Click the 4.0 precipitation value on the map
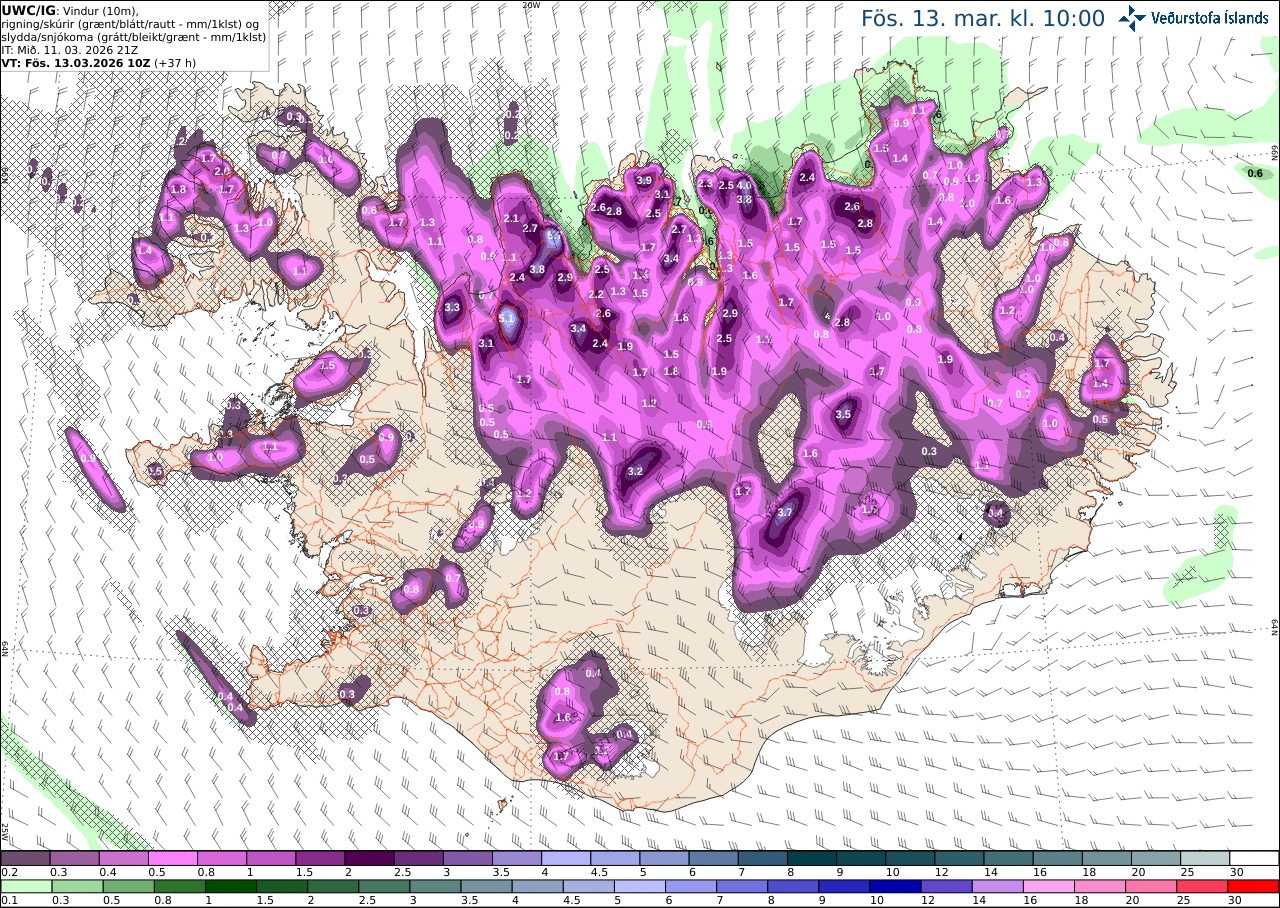This screenshot has width=1280, height=908. [744, 185]
